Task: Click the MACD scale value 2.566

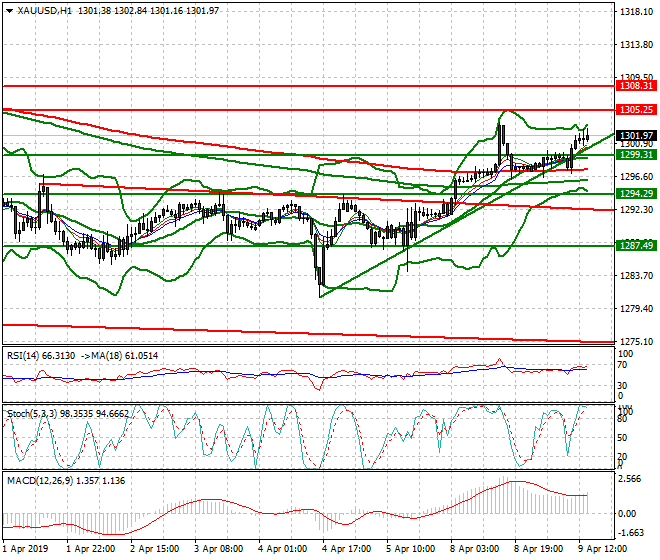Action: 630,479
